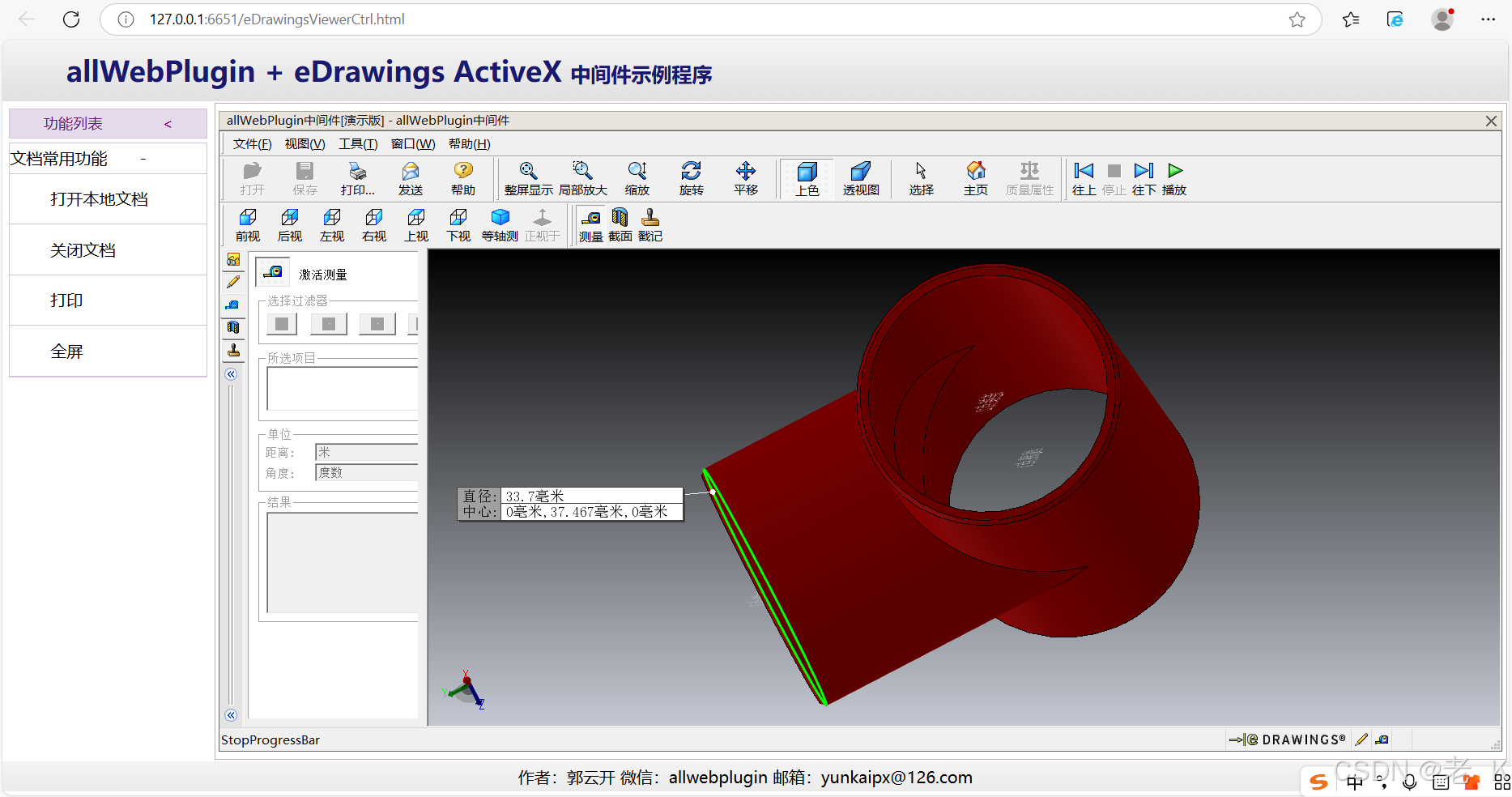1512x797 pixels.
Task: Switch to the 等轴测 isometric view
Action: [500, 225]
